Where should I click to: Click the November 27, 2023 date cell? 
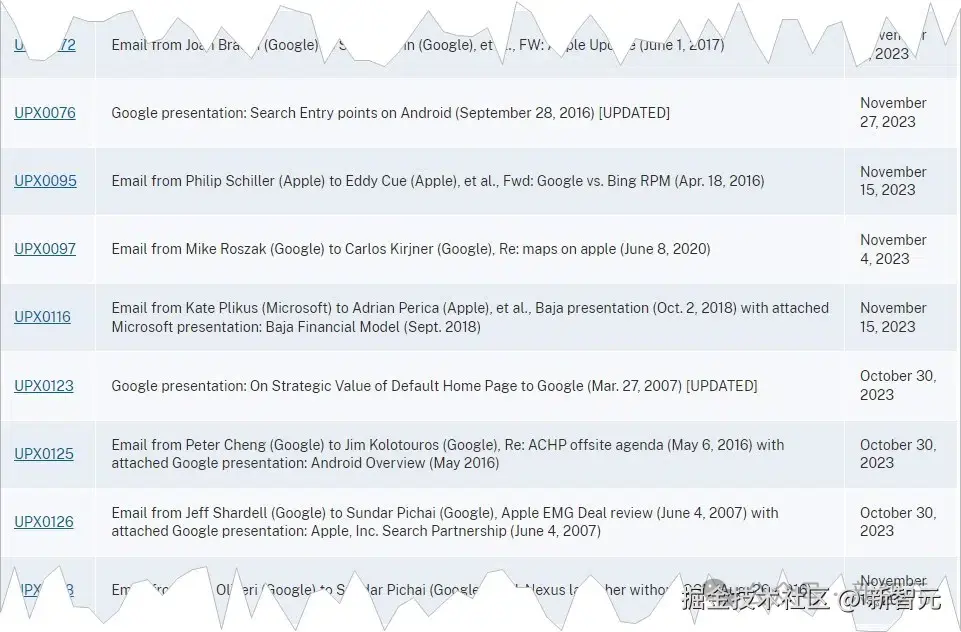893,112
